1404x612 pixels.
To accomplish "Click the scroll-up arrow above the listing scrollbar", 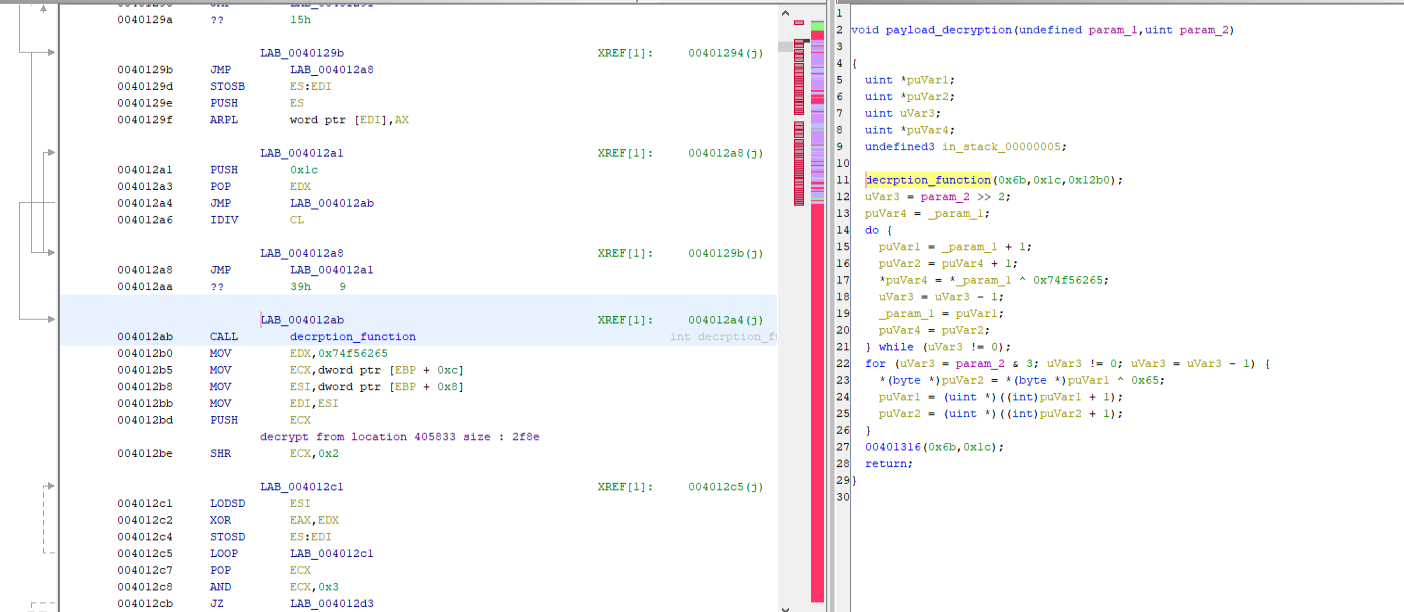I will [785, 13].
